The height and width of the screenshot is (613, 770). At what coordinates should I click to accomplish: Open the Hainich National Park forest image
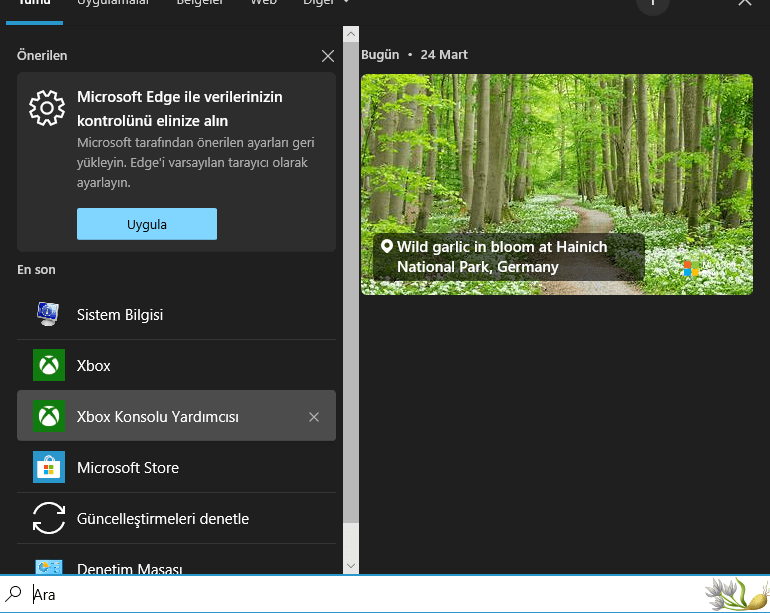(x=557, y=185)
